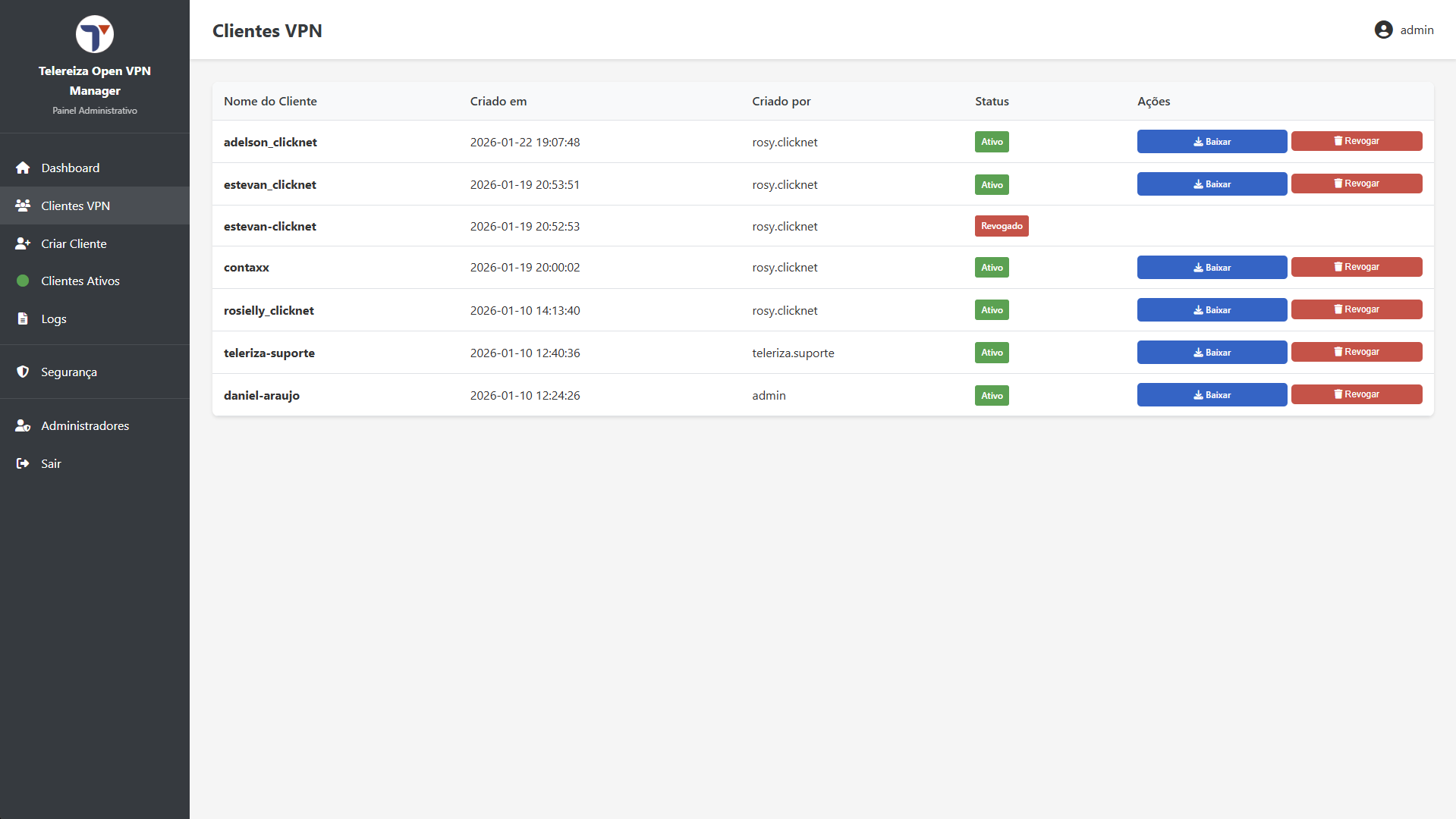
Task: Download the teleriza-suporte configuration
Action: click(1211, 353)
